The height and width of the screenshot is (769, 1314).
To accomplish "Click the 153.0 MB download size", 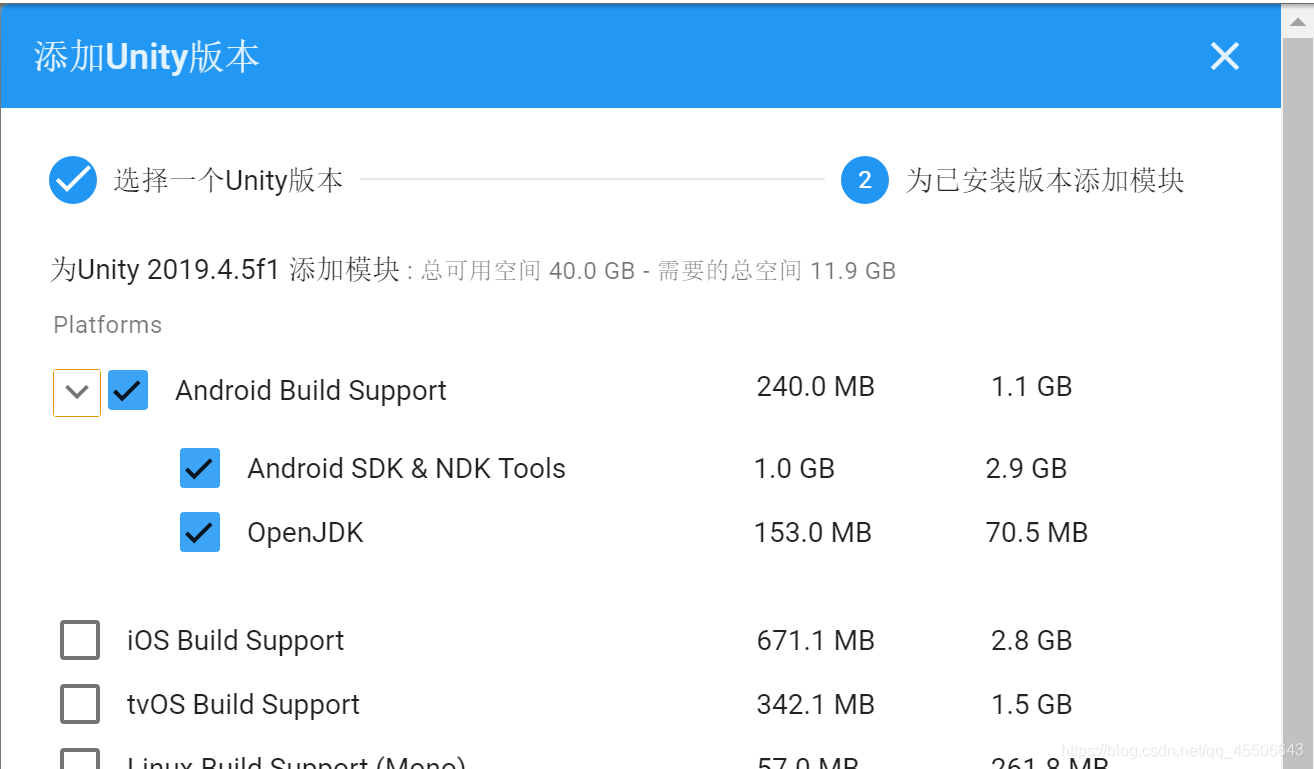I will pos(813,532).
